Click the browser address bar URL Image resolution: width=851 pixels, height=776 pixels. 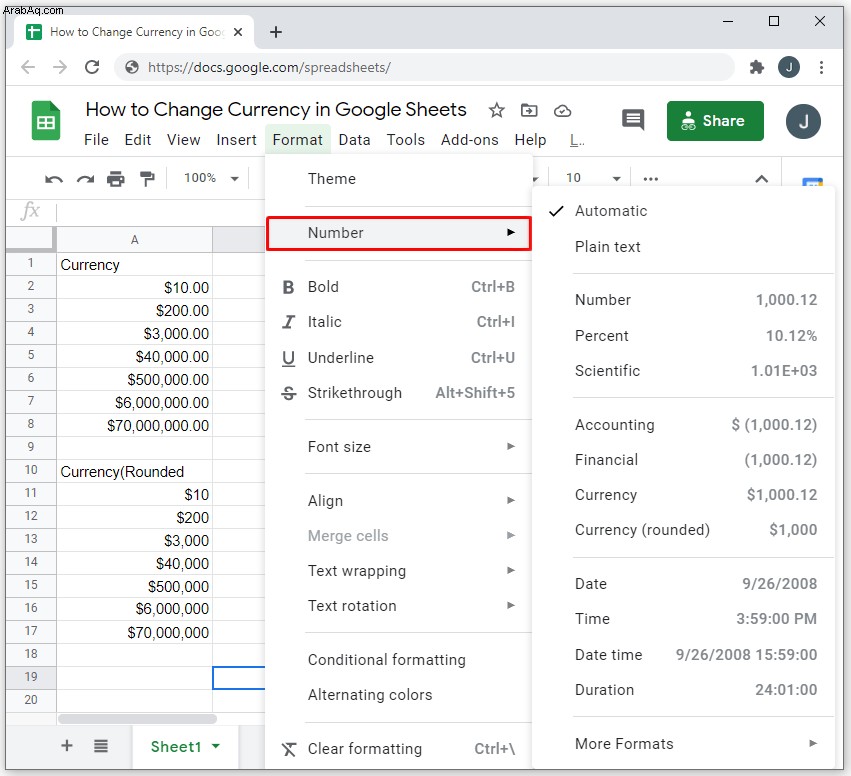pyautogui.click(x=269, y=67)
